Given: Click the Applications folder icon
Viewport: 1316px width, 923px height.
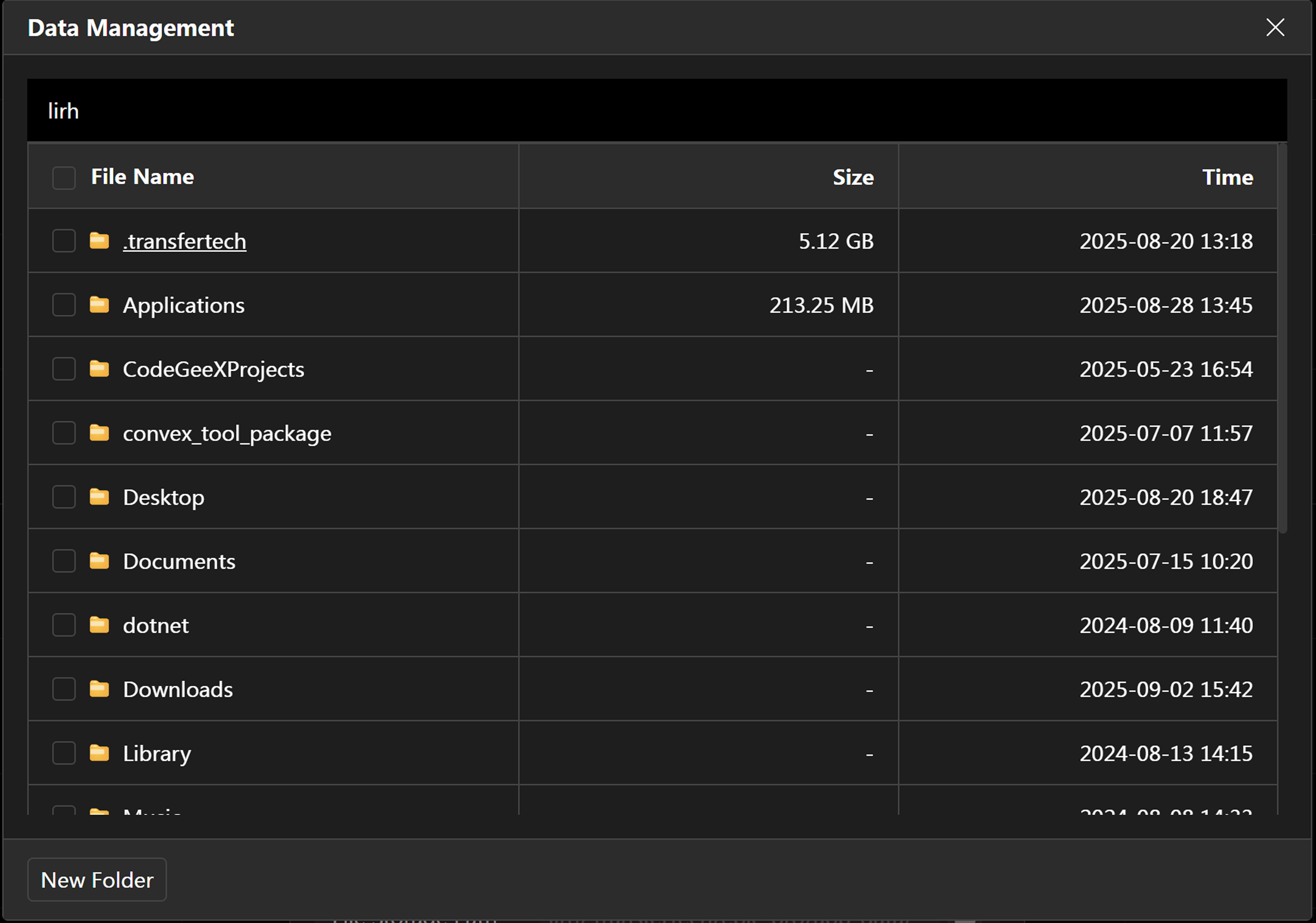Looking at the screenshot, I should click(x=99, y=305).
